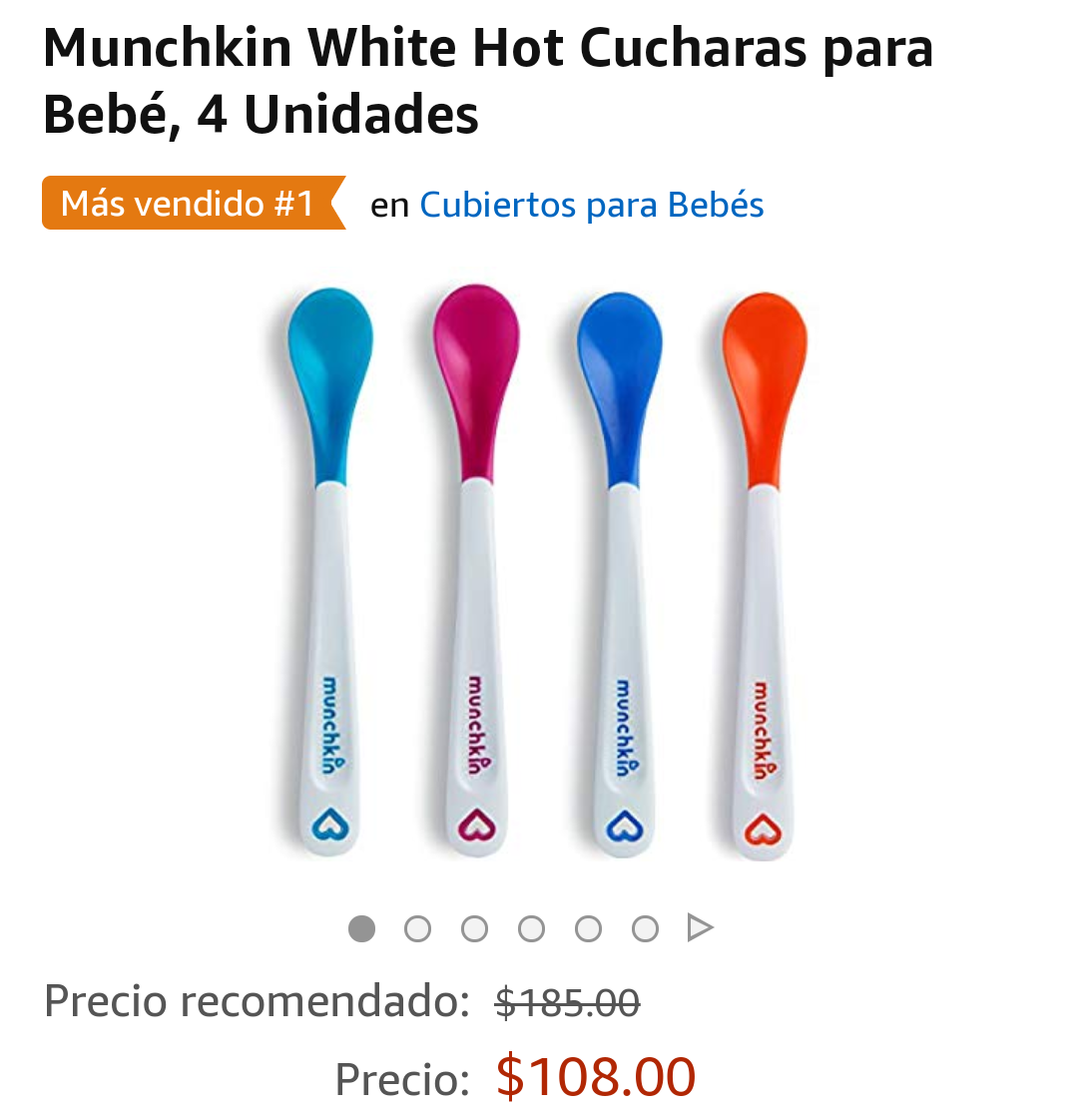This screenshot has width=1078, height=1120.
Task: Open the Cubiertos para Bebés category link
Action: coord(592,205)
